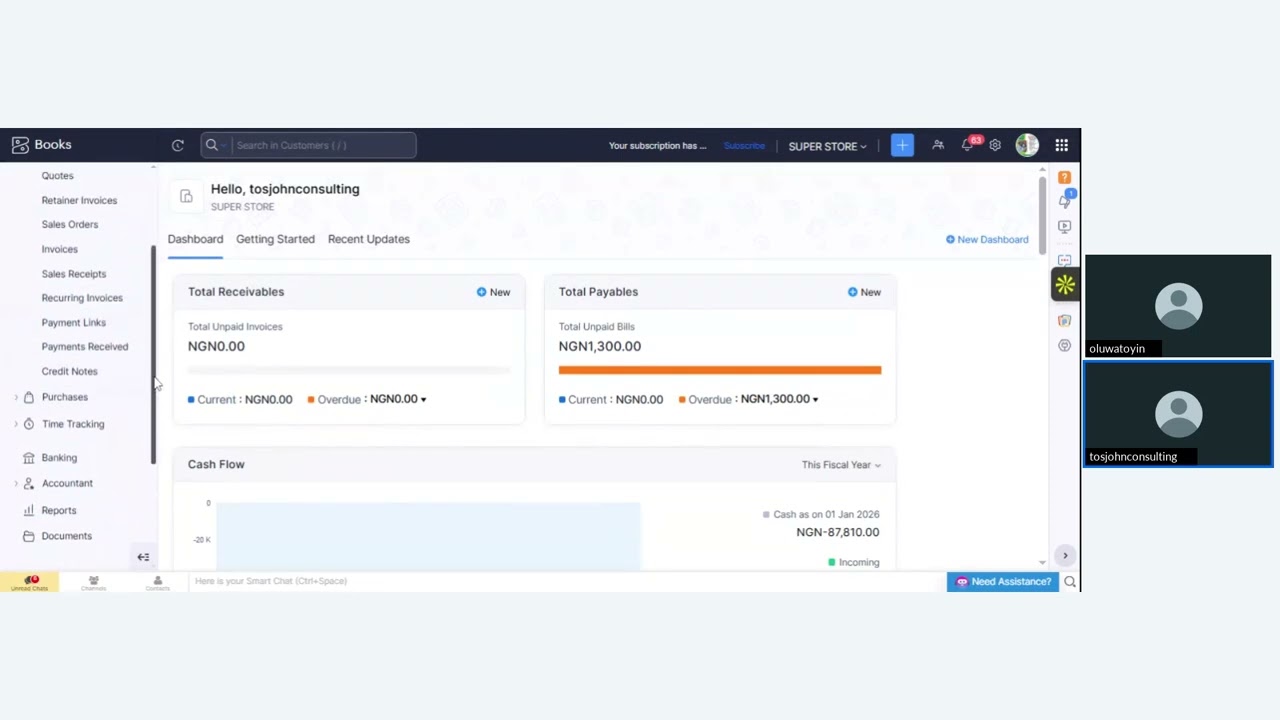Click the New Dashboard link
1280x720 pixels.
[987, 240]
